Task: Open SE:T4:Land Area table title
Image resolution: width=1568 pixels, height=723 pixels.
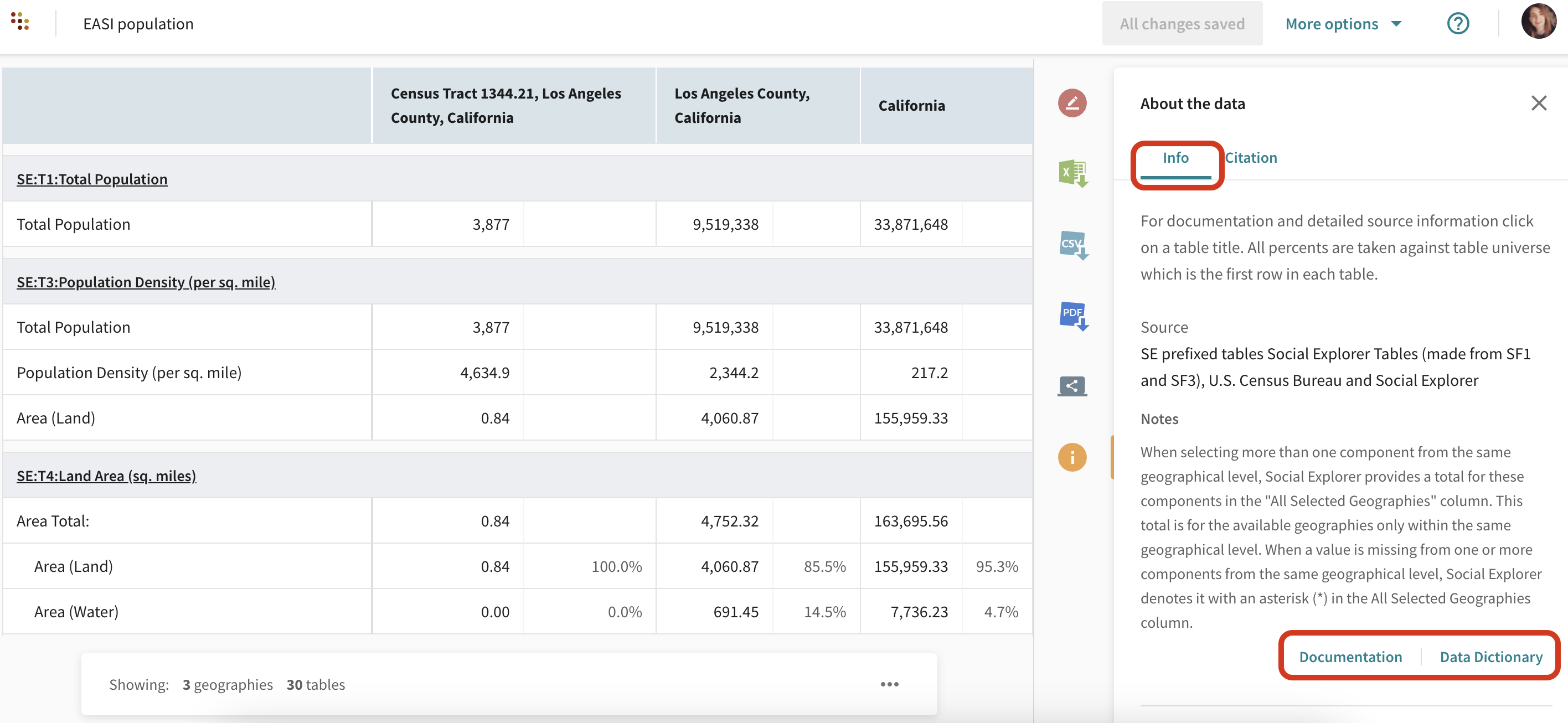Action: pos(106,476)
